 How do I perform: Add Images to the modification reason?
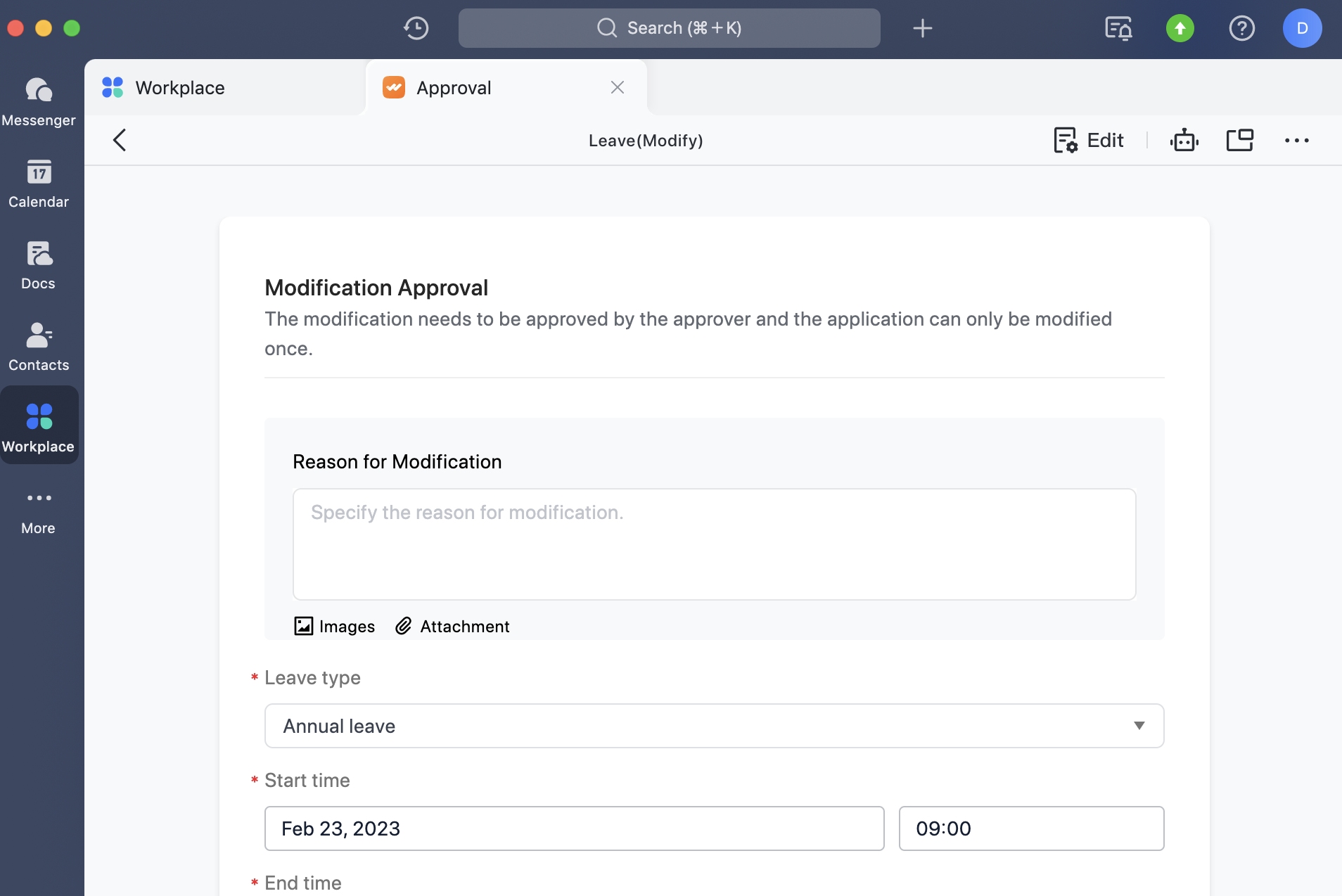coord(333,626)
